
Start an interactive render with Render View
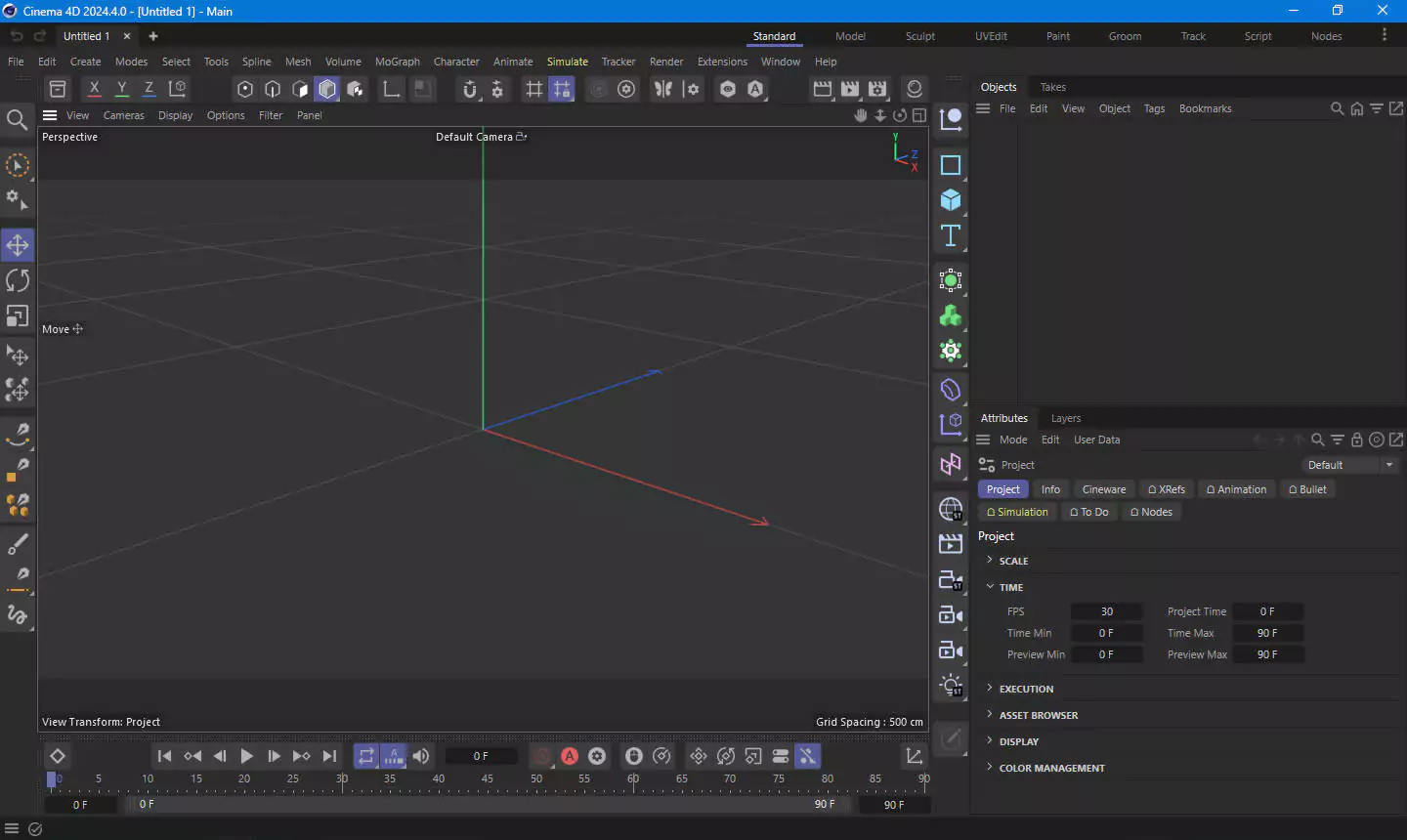pyautogui.click(x=823, y=88)
